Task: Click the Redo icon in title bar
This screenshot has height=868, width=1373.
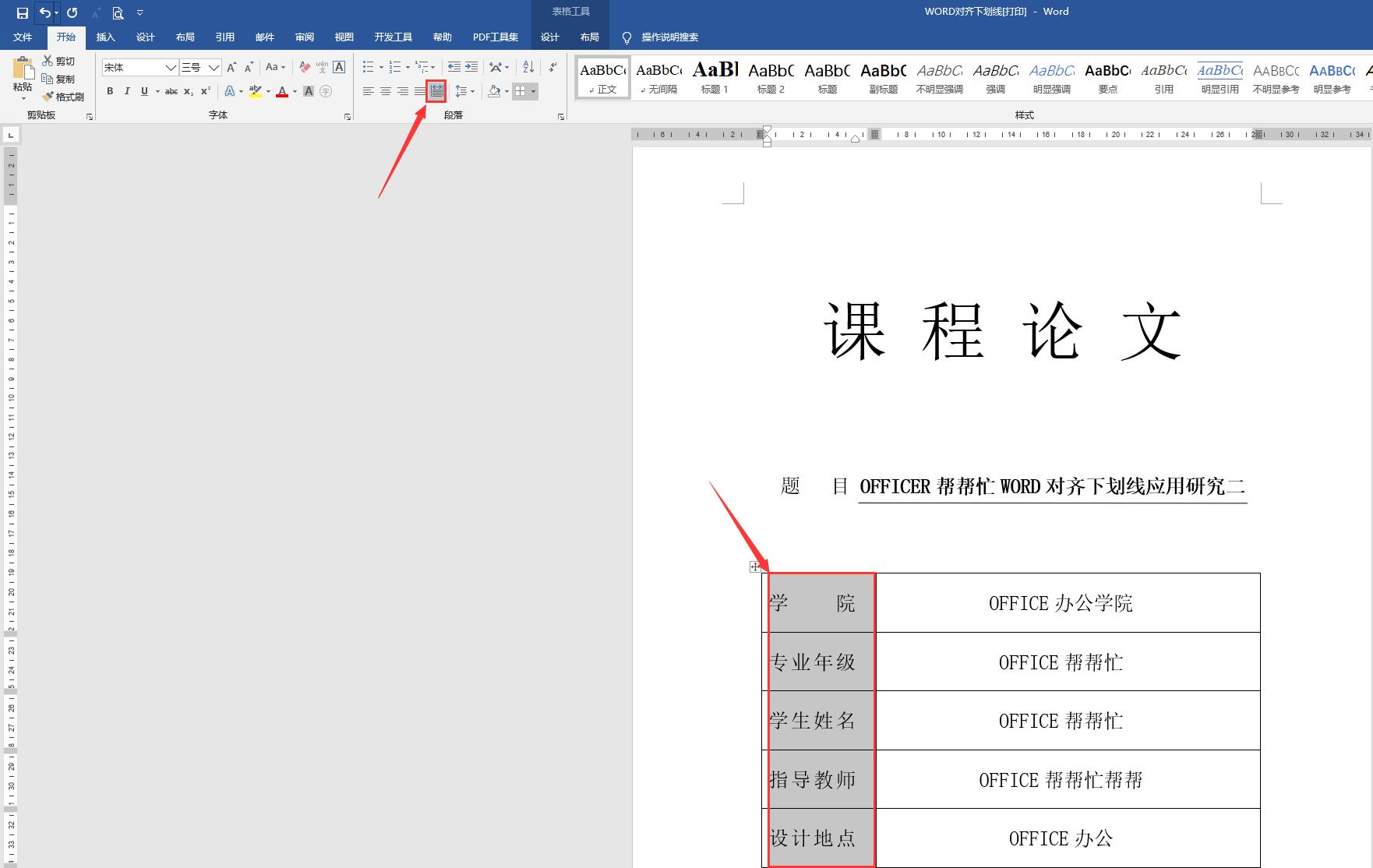Action: tap(72, 12)
